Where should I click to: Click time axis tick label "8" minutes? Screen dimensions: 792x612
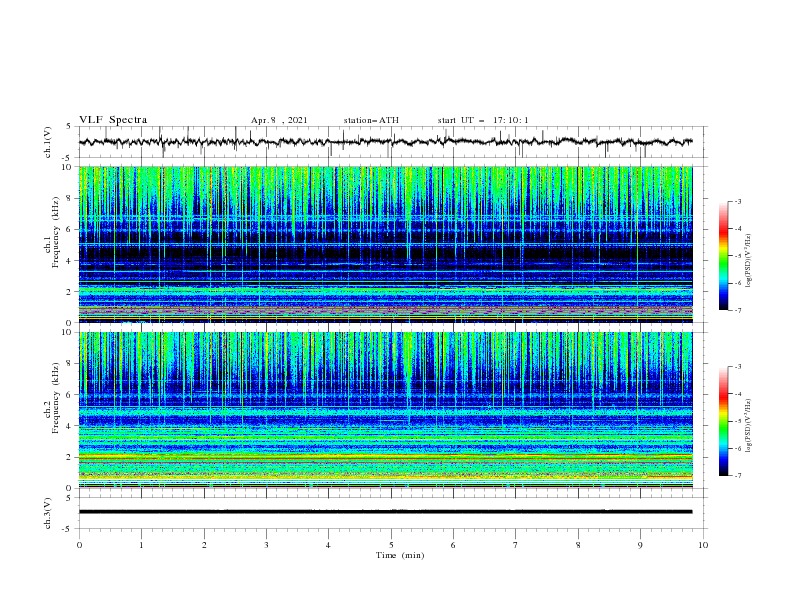pyautogui.click(x=578, y=545)
